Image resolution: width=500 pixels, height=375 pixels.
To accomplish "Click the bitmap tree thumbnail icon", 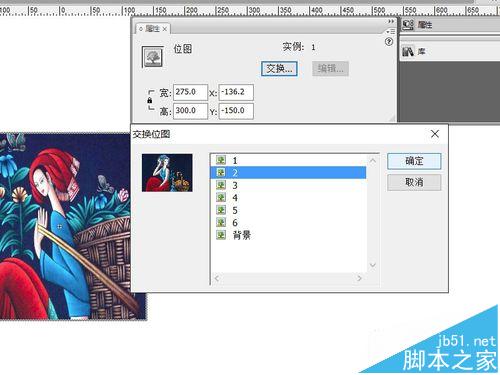I will click(153, 57).
